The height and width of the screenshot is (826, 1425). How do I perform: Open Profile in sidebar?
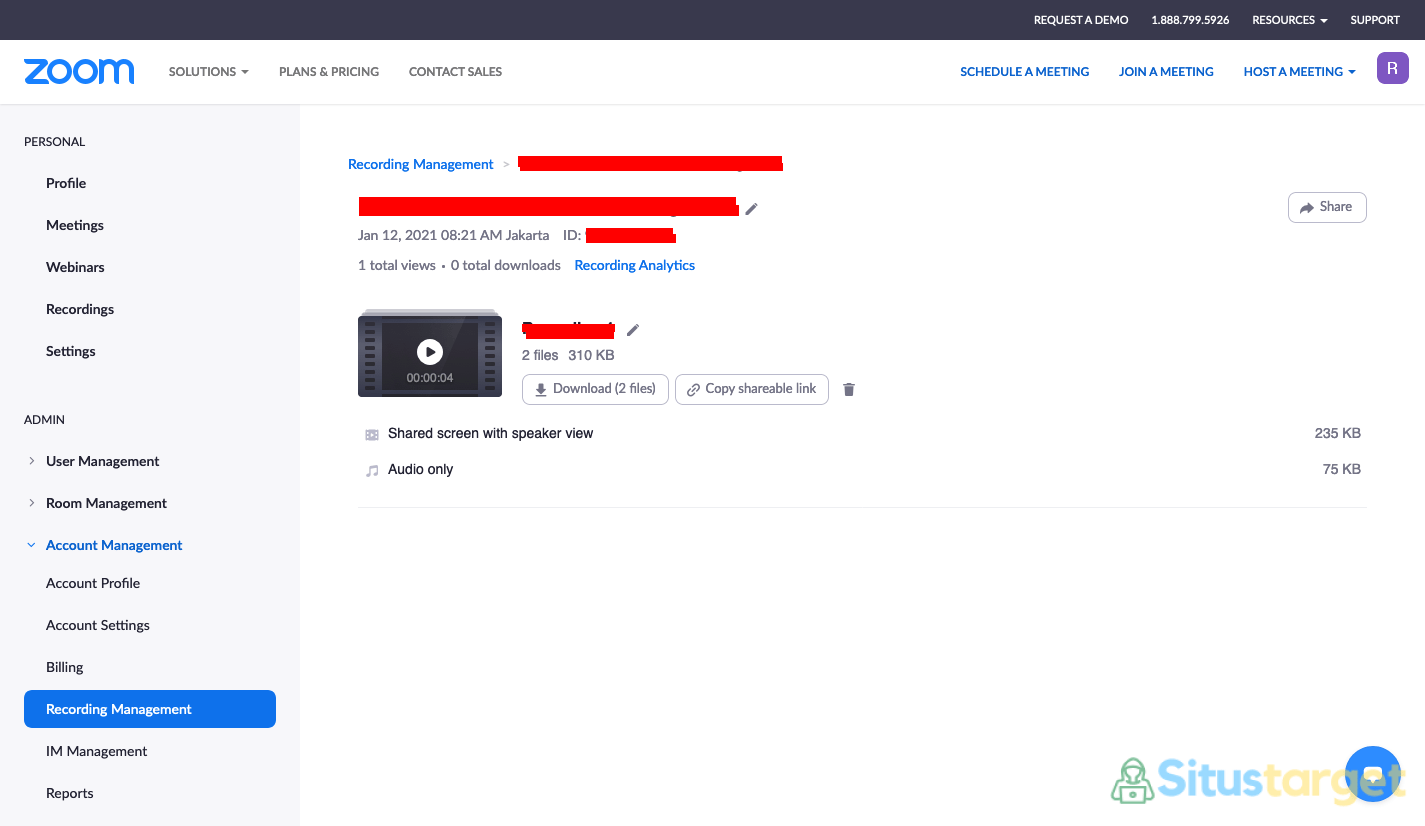click(66, 183)
